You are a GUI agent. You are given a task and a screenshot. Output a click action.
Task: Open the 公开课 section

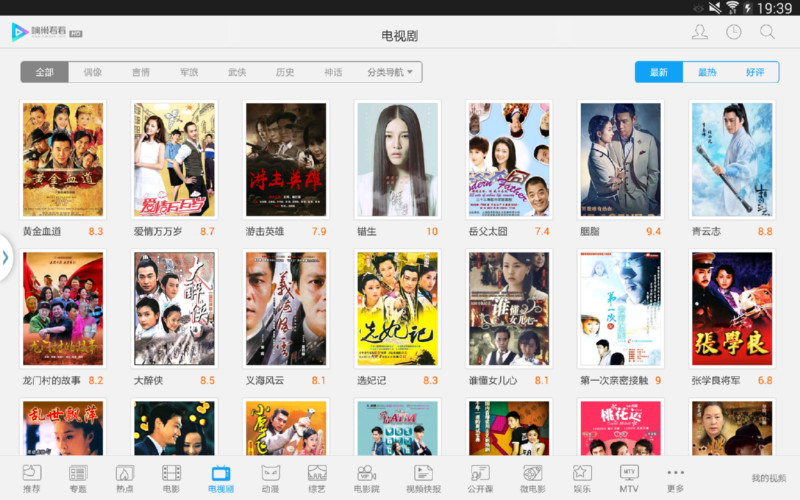(x=480, y=479)
